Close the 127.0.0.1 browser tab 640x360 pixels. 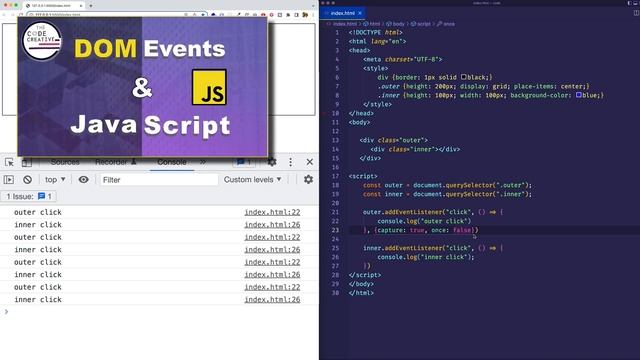[x=80, y=6]
